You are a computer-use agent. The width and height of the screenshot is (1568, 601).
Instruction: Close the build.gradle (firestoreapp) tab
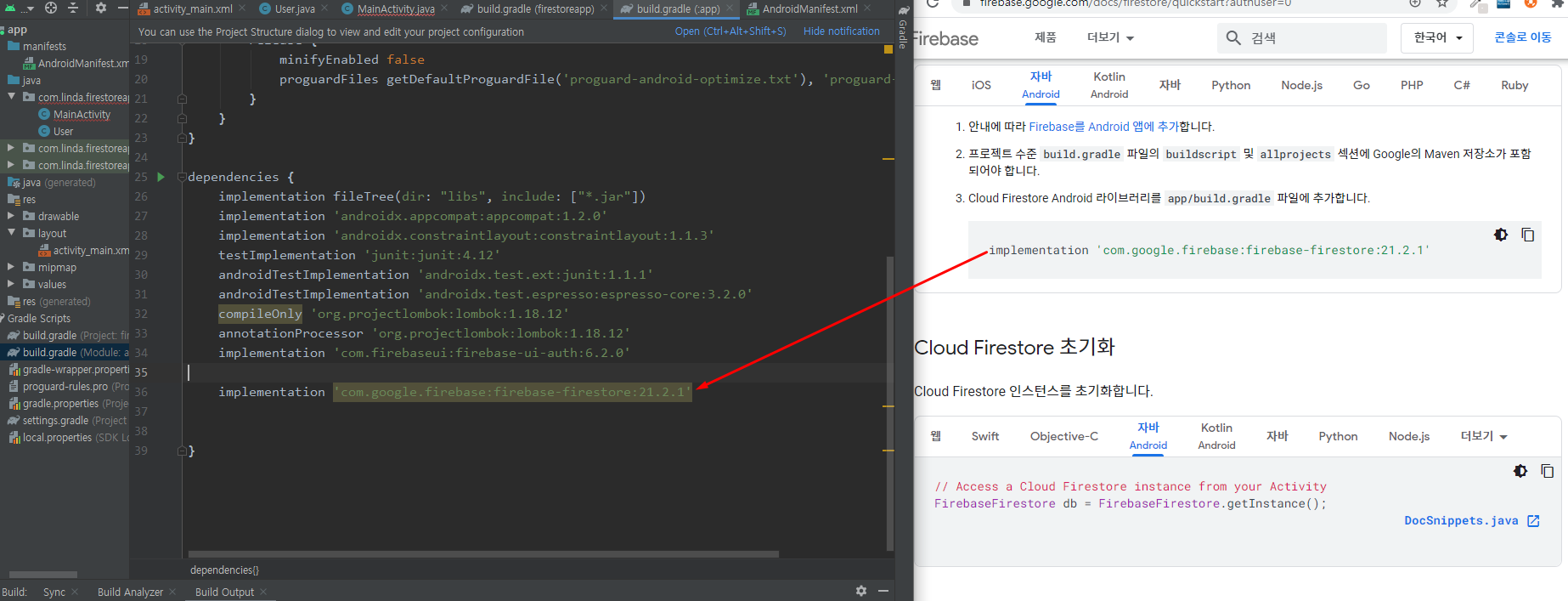[x=604, y=9]
